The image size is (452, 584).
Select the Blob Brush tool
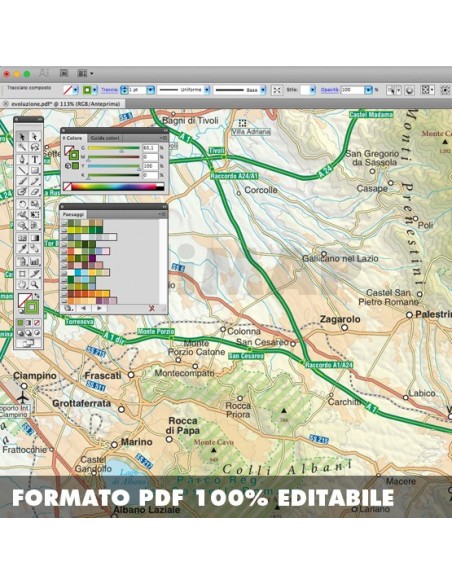22,192
